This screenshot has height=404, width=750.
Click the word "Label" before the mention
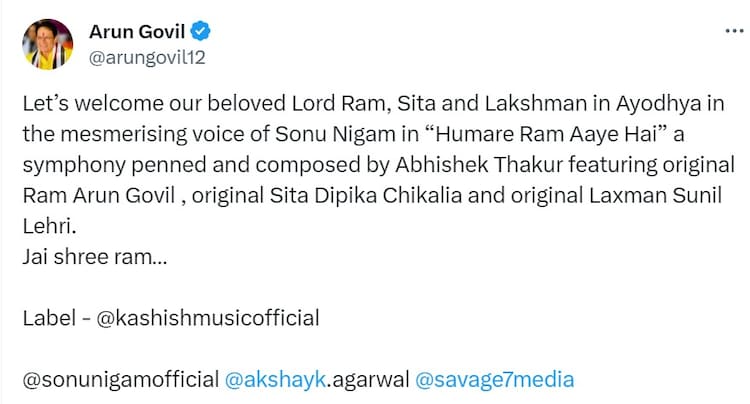(45, 318)
